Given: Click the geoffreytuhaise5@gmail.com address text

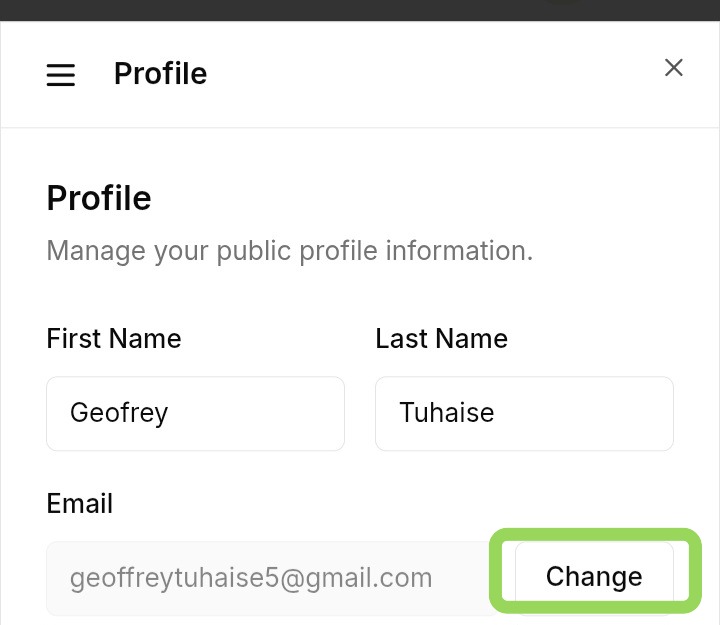Looking at the screenshot, I should click(x=251, y=578).
